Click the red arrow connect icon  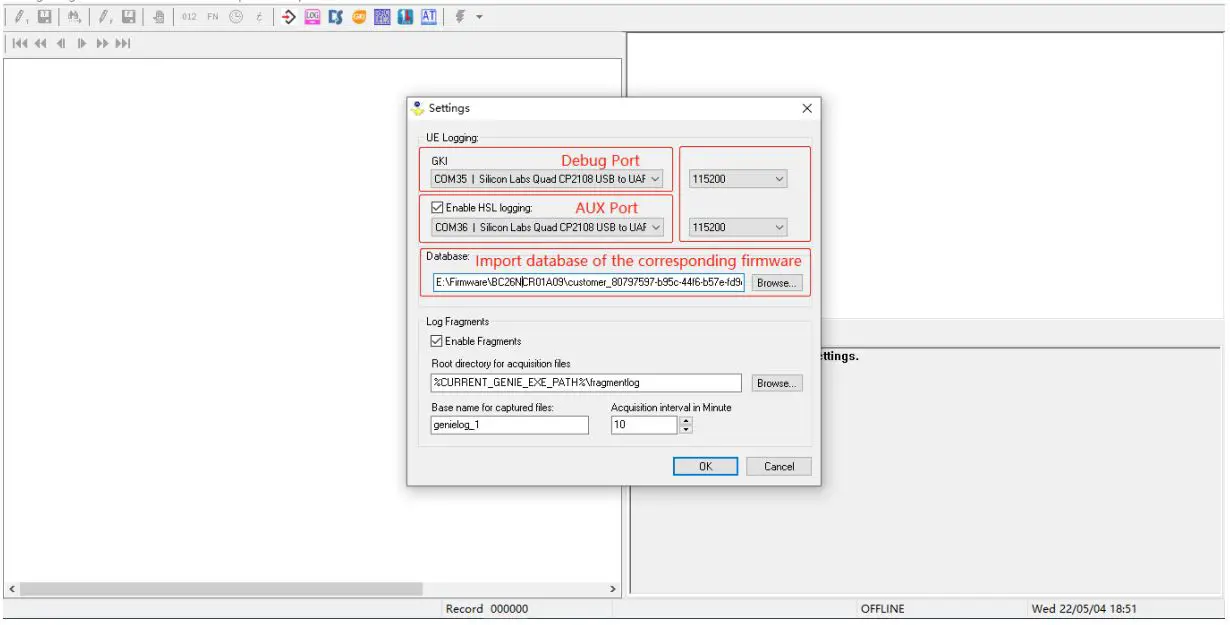[287, 16]
